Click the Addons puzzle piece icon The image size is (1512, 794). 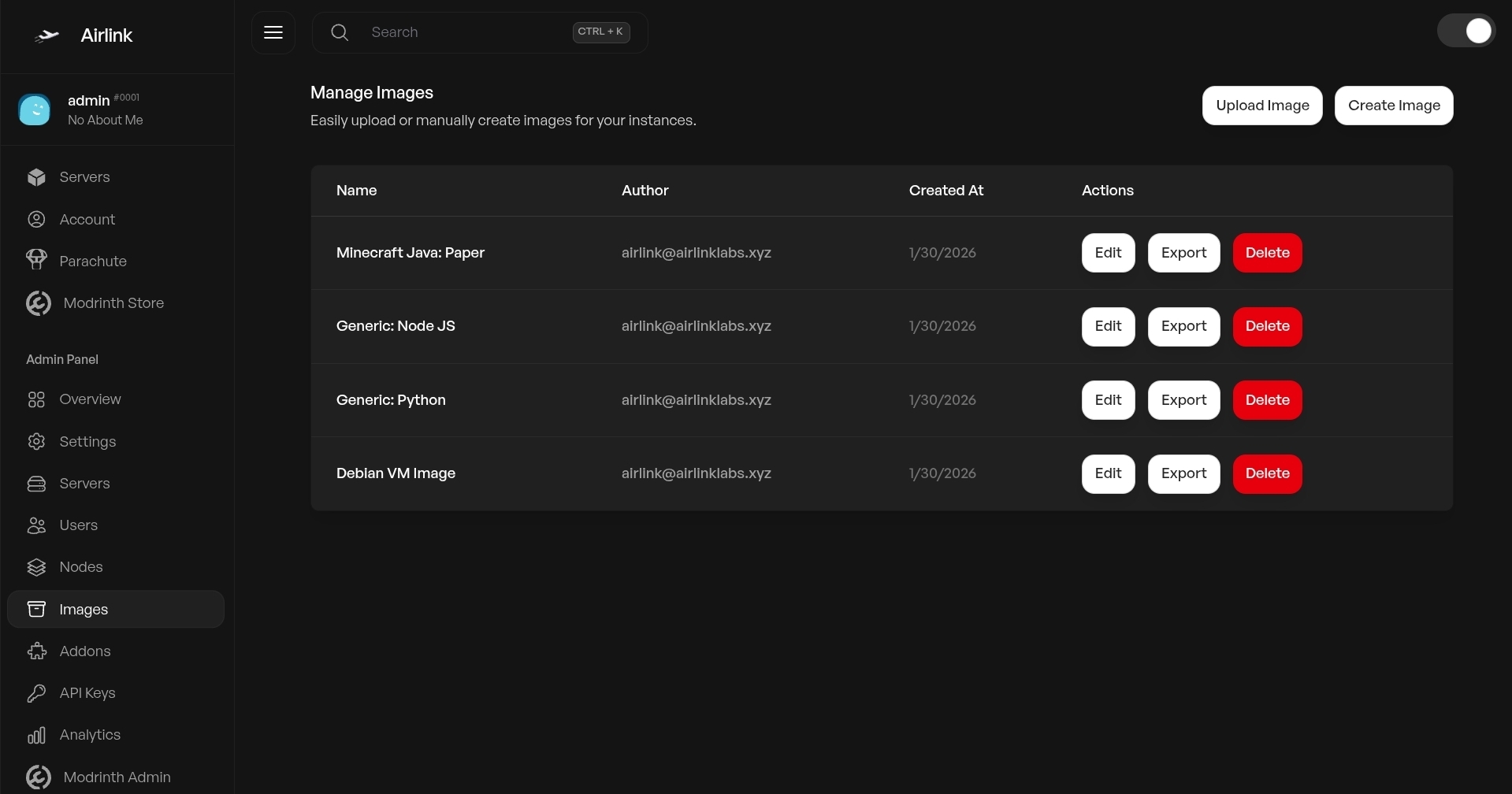(x=36, y=651)
